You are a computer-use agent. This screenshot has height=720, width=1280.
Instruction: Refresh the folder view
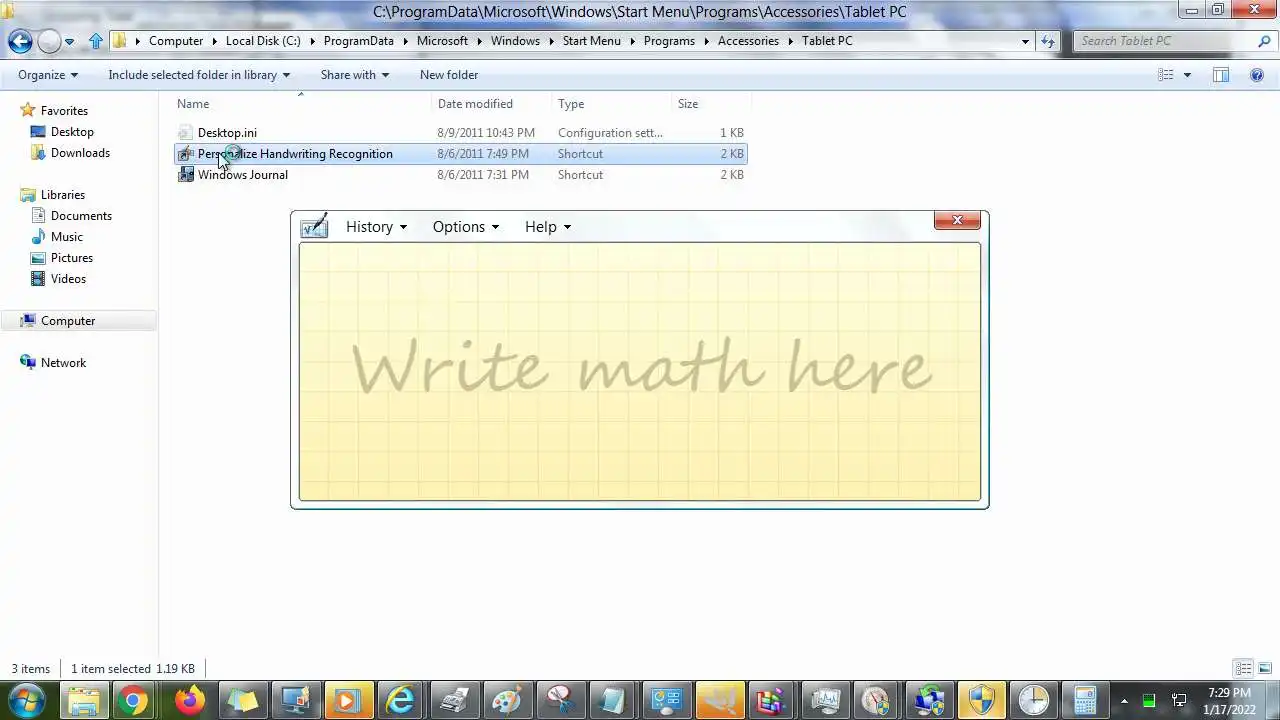(1047, 41)
